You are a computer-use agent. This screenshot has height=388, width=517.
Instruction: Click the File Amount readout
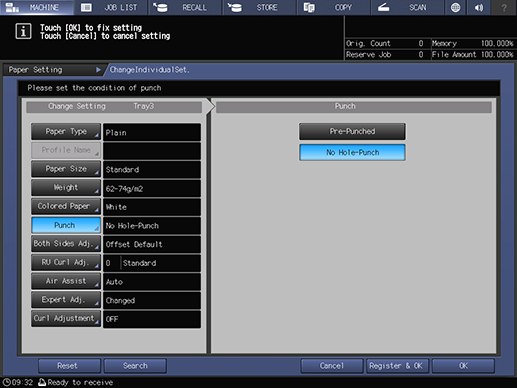[473, 55]
